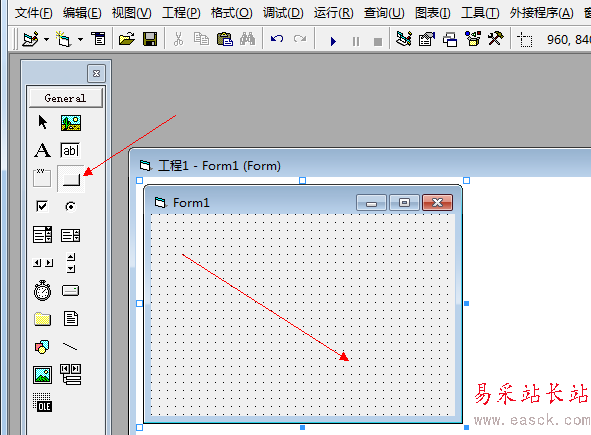Select the Pointer tool in toolbox
591x435 pixels.
43,123
